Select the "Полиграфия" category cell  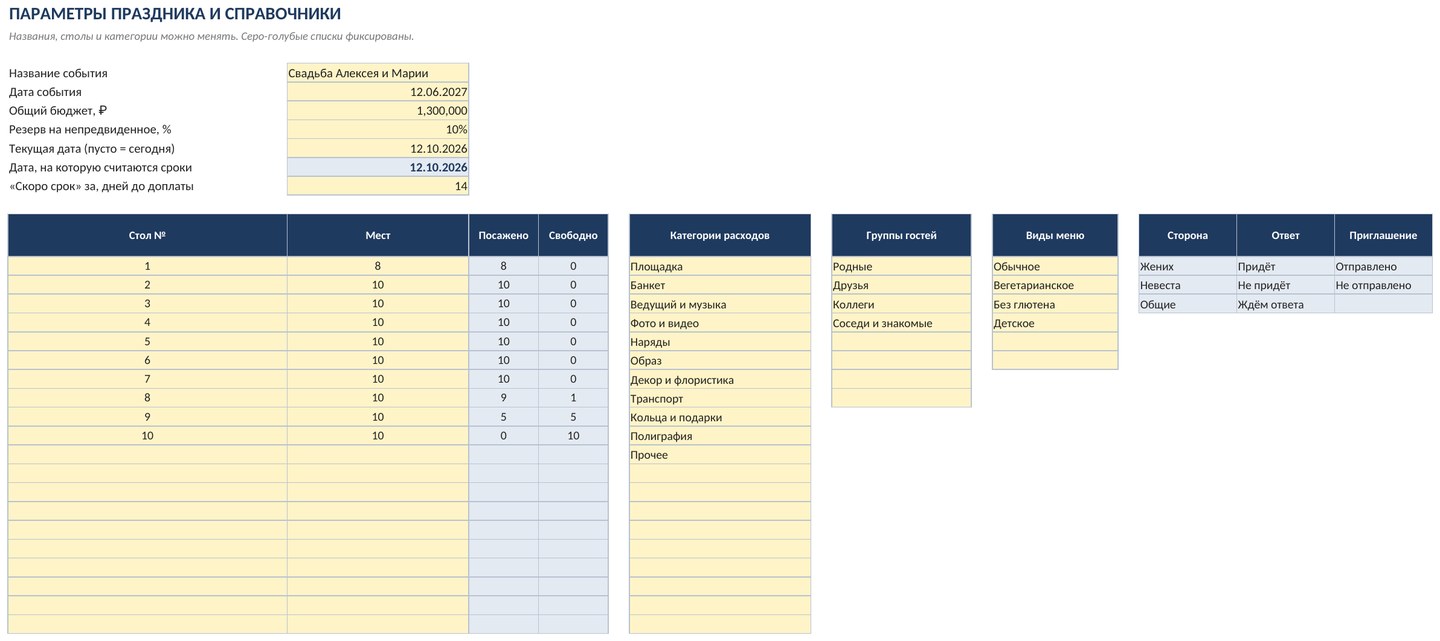(x=720, y=436)
